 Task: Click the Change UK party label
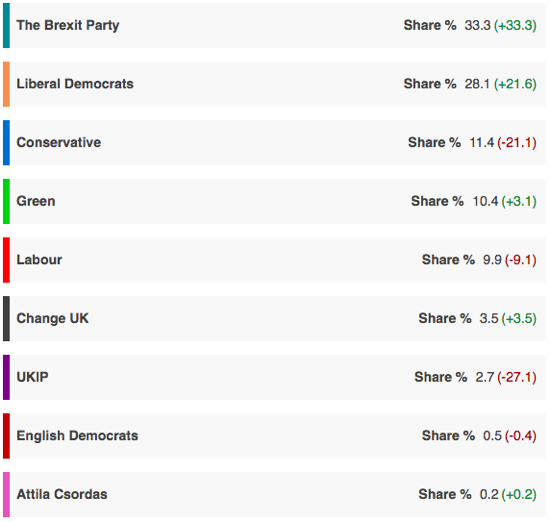pos(53,319)
